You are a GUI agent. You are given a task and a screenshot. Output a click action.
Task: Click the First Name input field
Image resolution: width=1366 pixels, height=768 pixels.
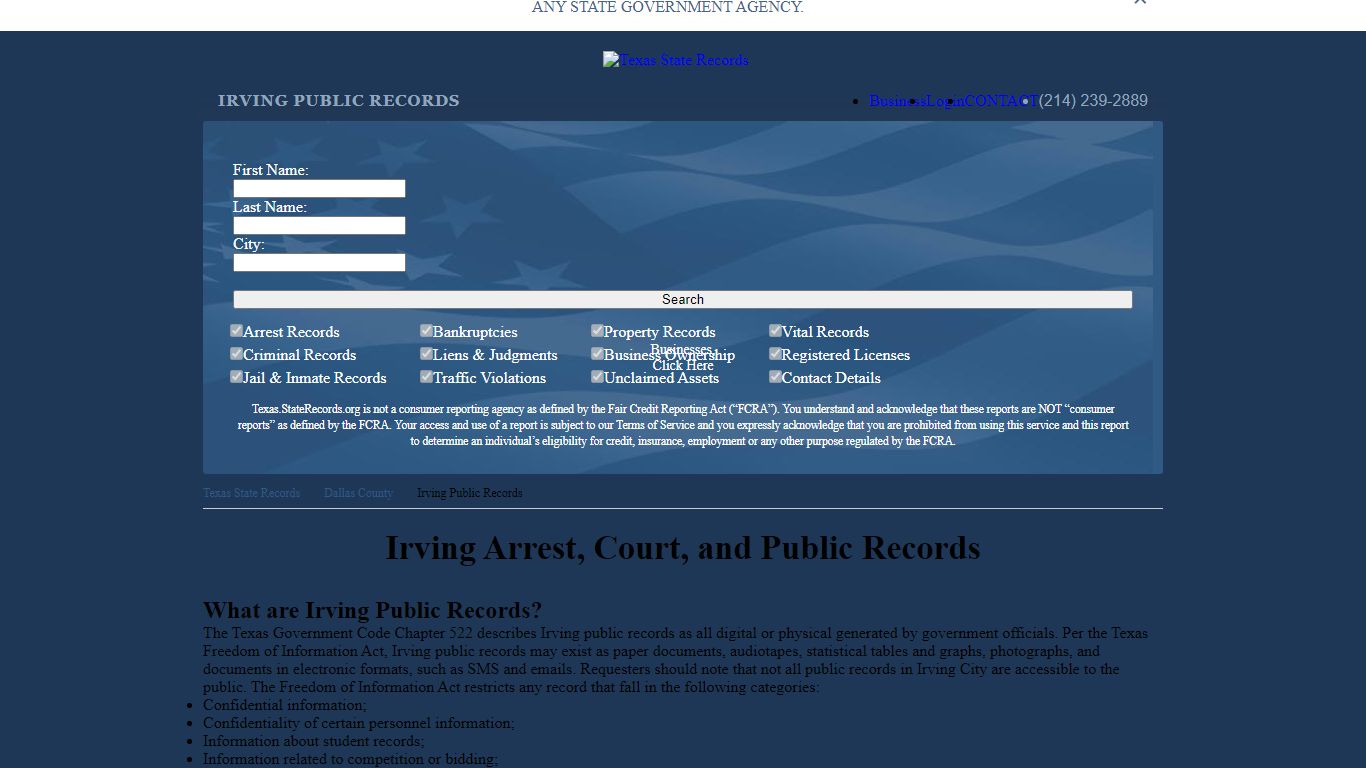tap(319, 189)
